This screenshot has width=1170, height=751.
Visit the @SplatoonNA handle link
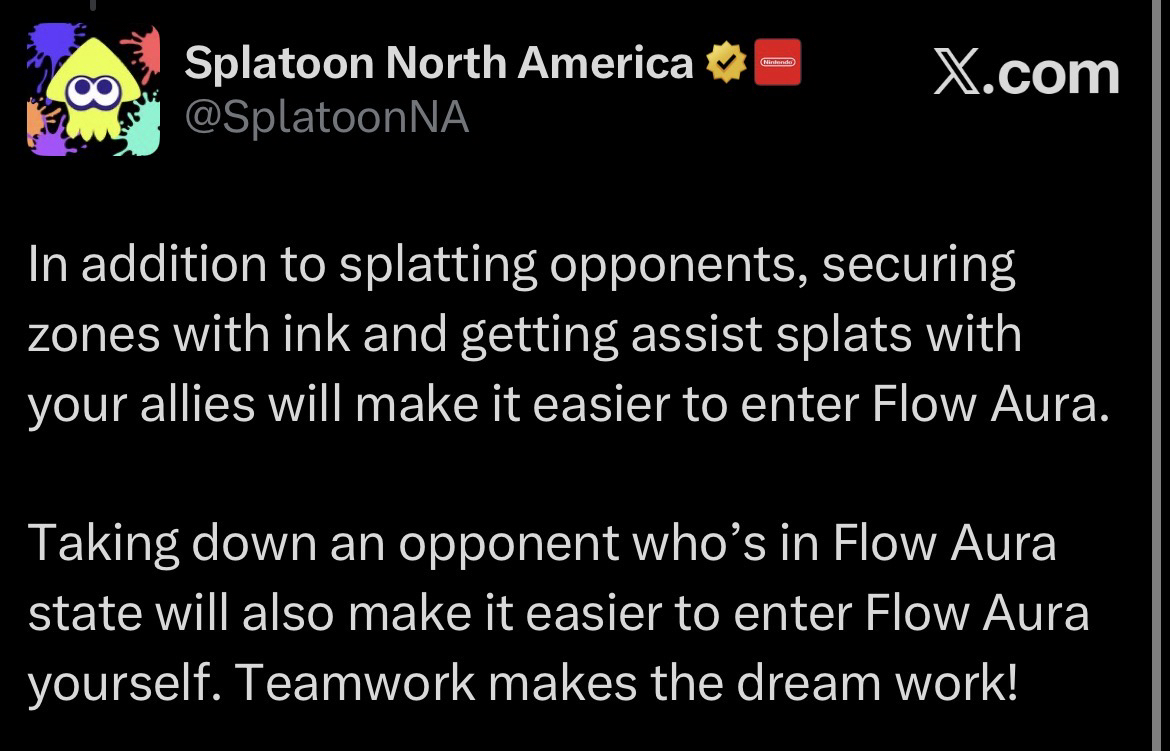pos(327,118)
